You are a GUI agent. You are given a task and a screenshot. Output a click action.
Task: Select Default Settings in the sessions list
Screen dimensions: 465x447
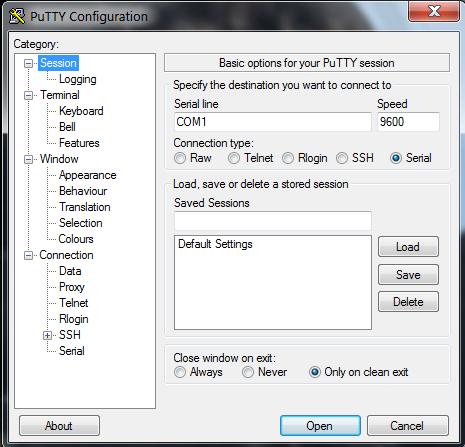pos(215,244)
